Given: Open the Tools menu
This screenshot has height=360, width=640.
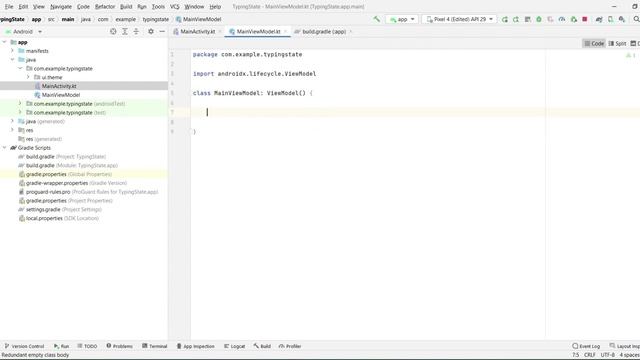Looking at the screenshot, I should 158,7.
